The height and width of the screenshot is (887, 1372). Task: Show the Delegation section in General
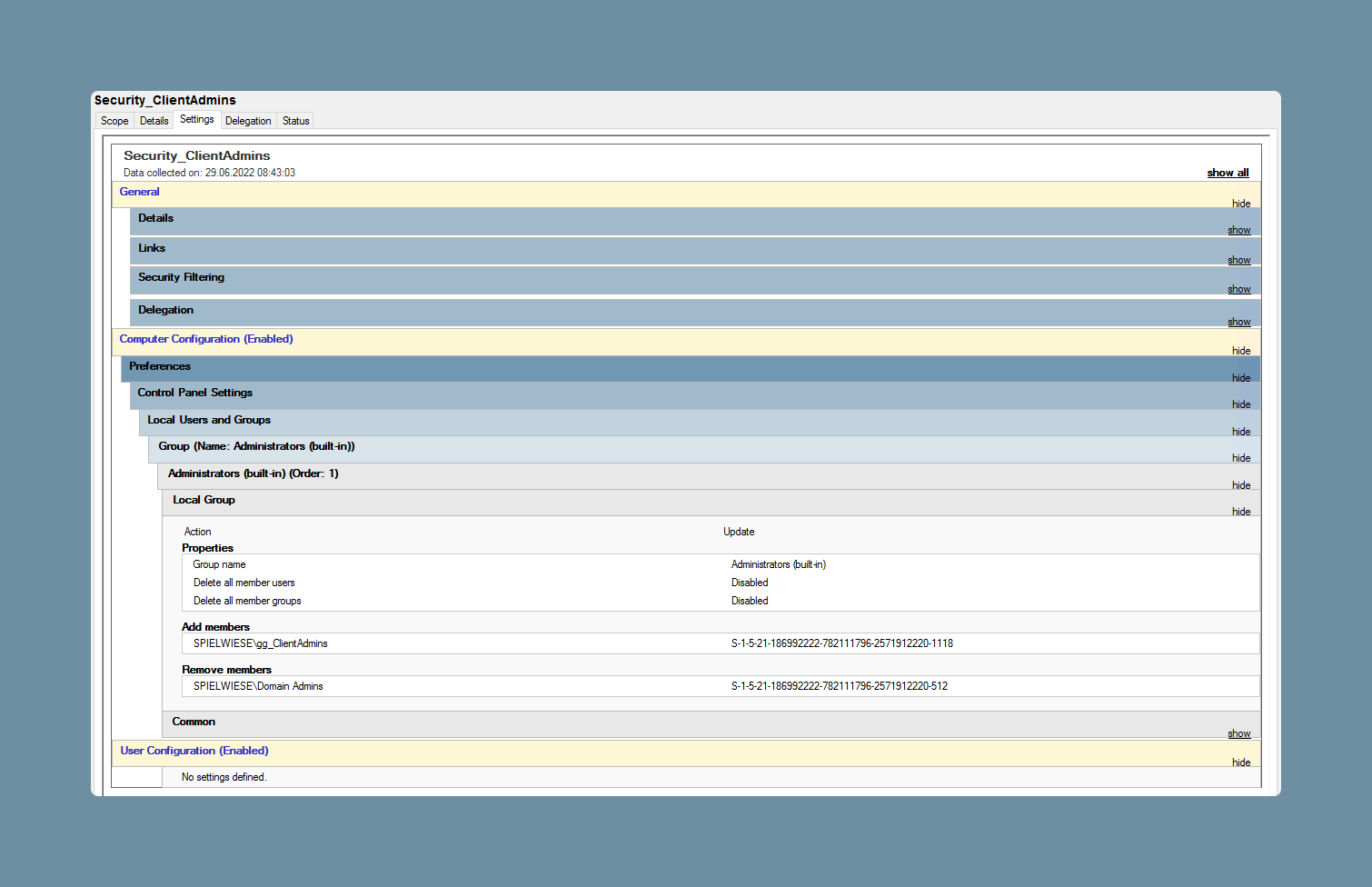pyautogui.click(x=1238, y=322)
